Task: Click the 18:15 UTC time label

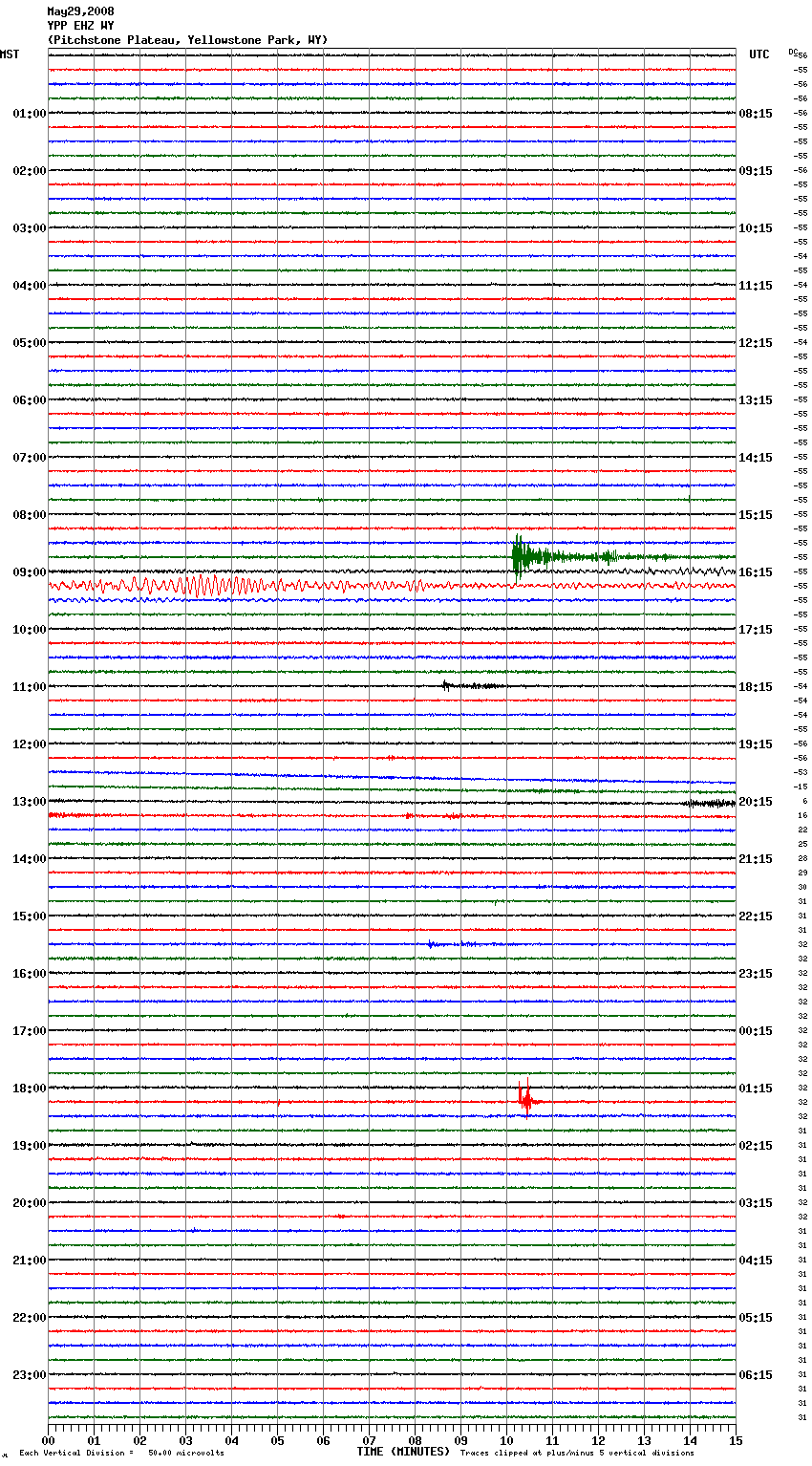Action: (x=756, y=687)
